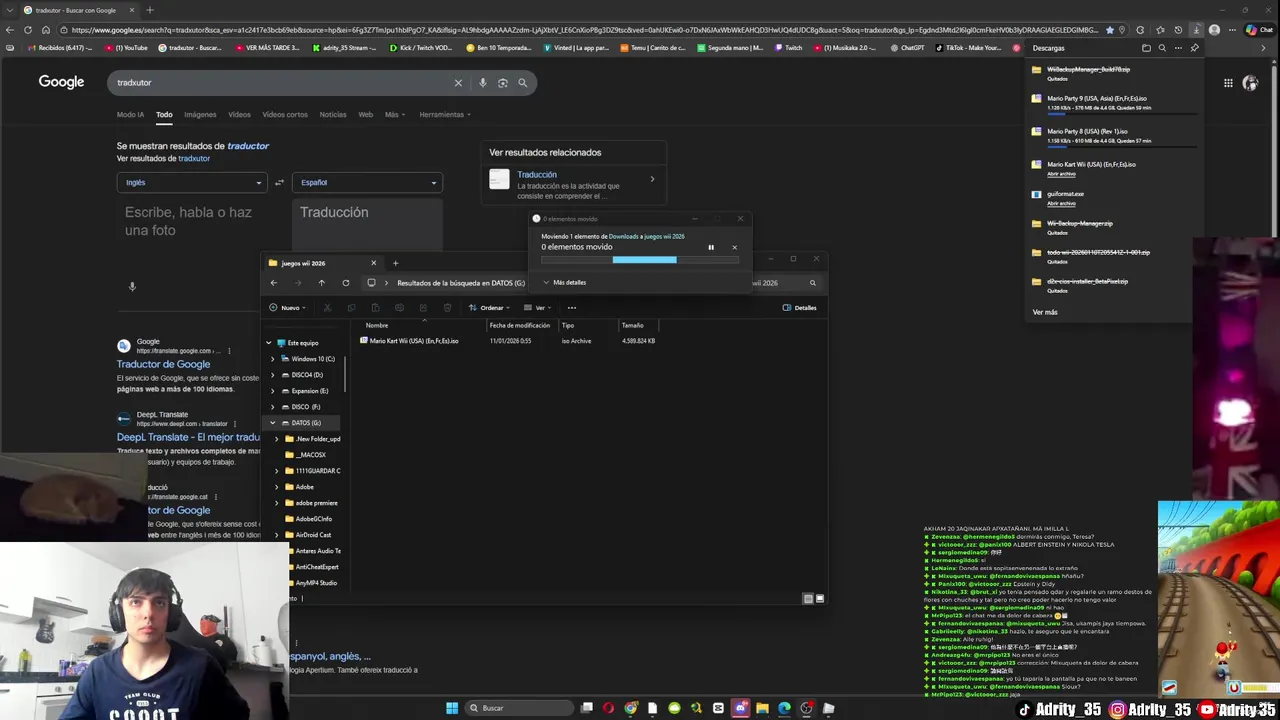Expand Más detalles in the move dialog

565,283
